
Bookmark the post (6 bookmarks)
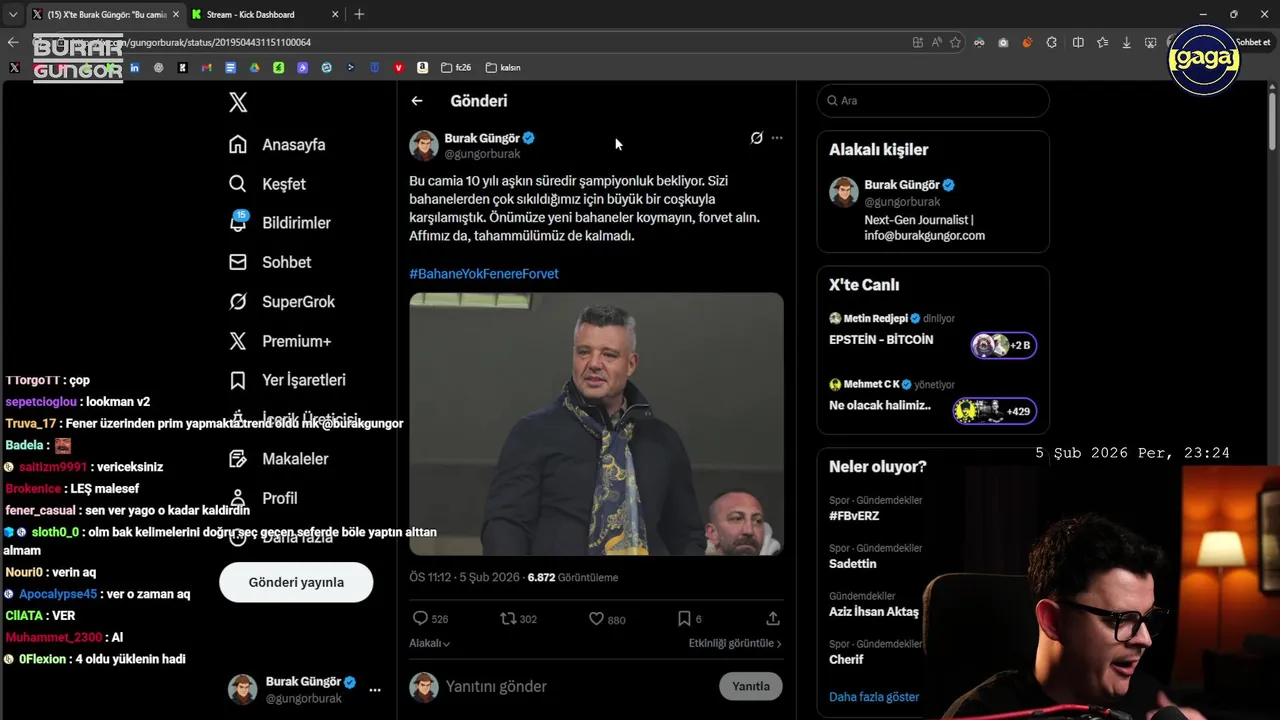click(684, 619)
